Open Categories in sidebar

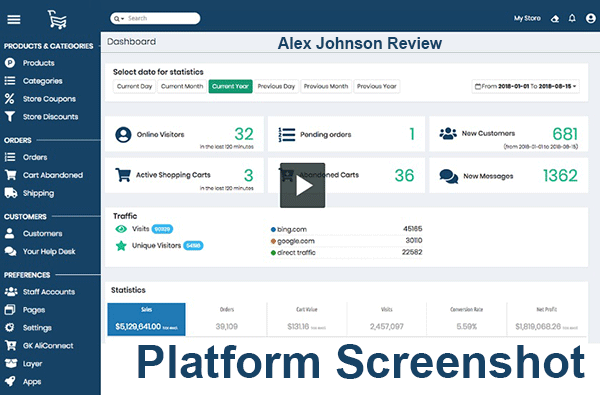click(x=42, y=81)
